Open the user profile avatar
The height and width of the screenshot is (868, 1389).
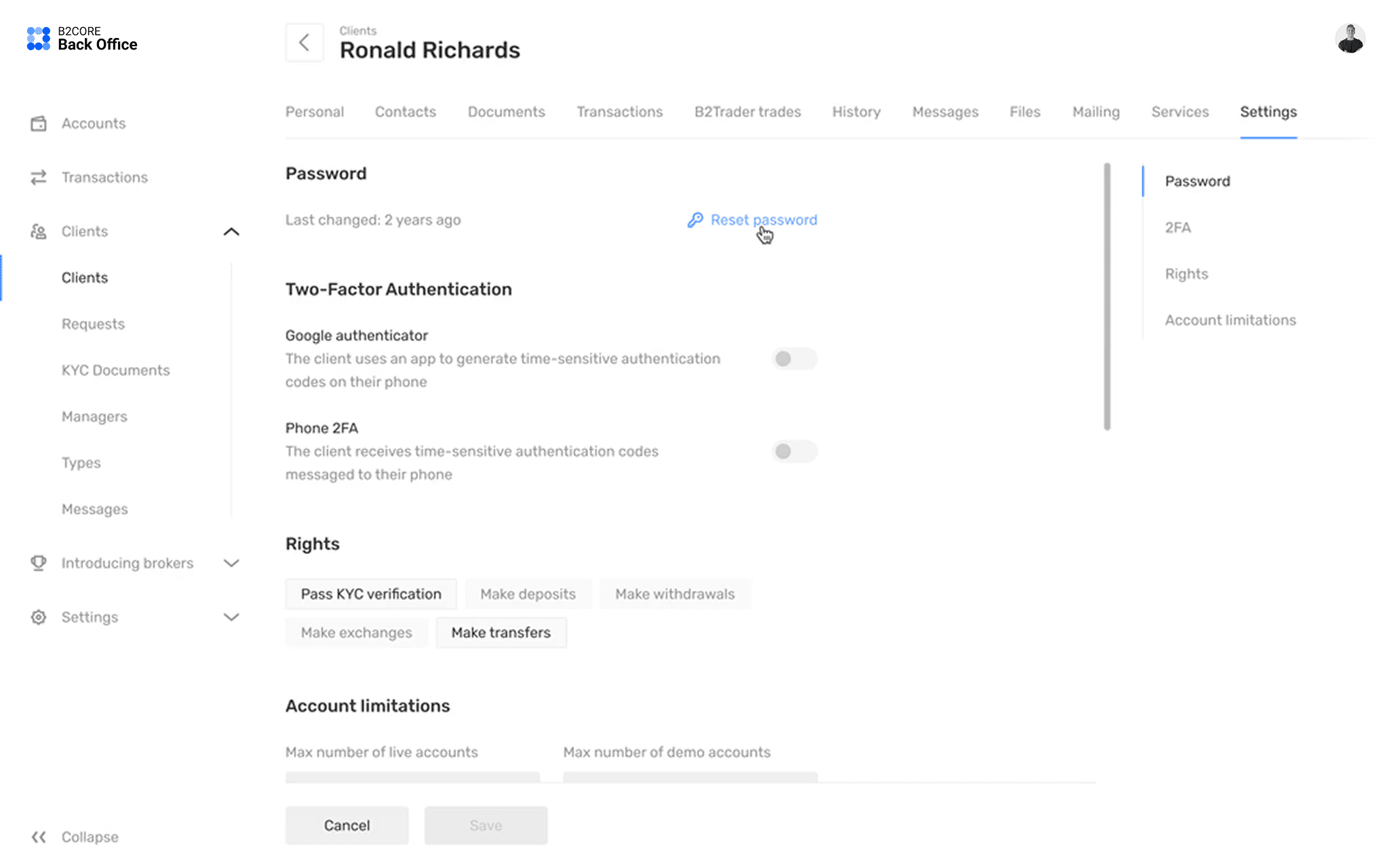(x=1350, y=39)
